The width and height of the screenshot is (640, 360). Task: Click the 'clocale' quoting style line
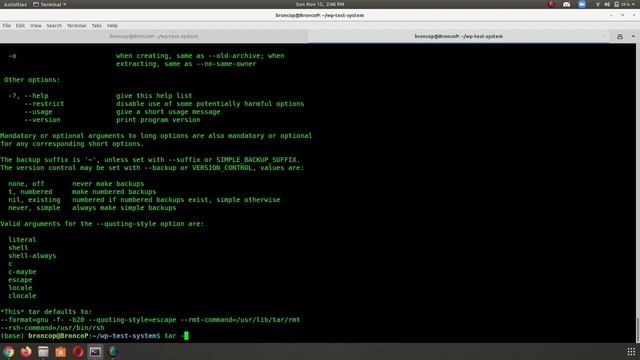coord(22,296)
